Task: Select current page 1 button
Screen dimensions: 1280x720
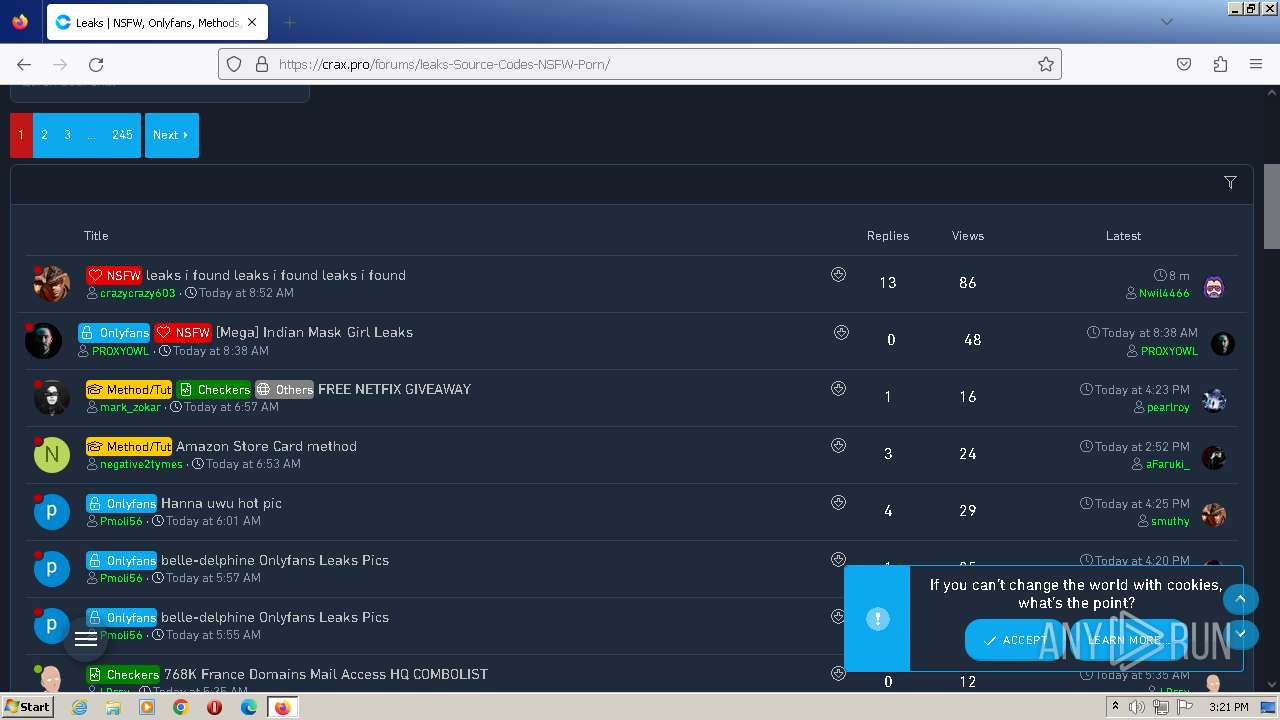Action: (x=21, y=135)
